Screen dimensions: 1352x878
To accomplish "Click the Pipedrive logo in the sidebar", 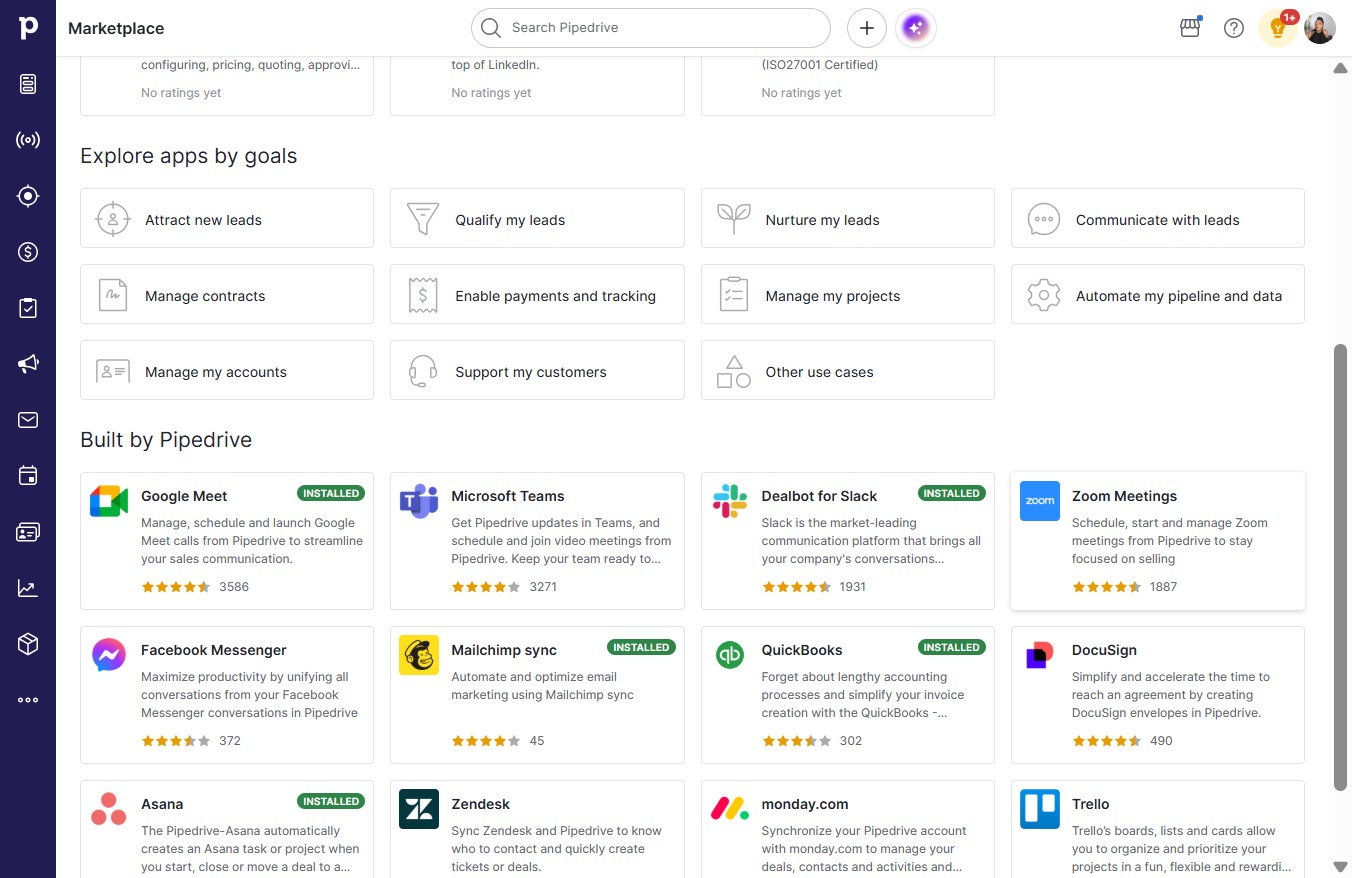I will click(x=28, y=28).
